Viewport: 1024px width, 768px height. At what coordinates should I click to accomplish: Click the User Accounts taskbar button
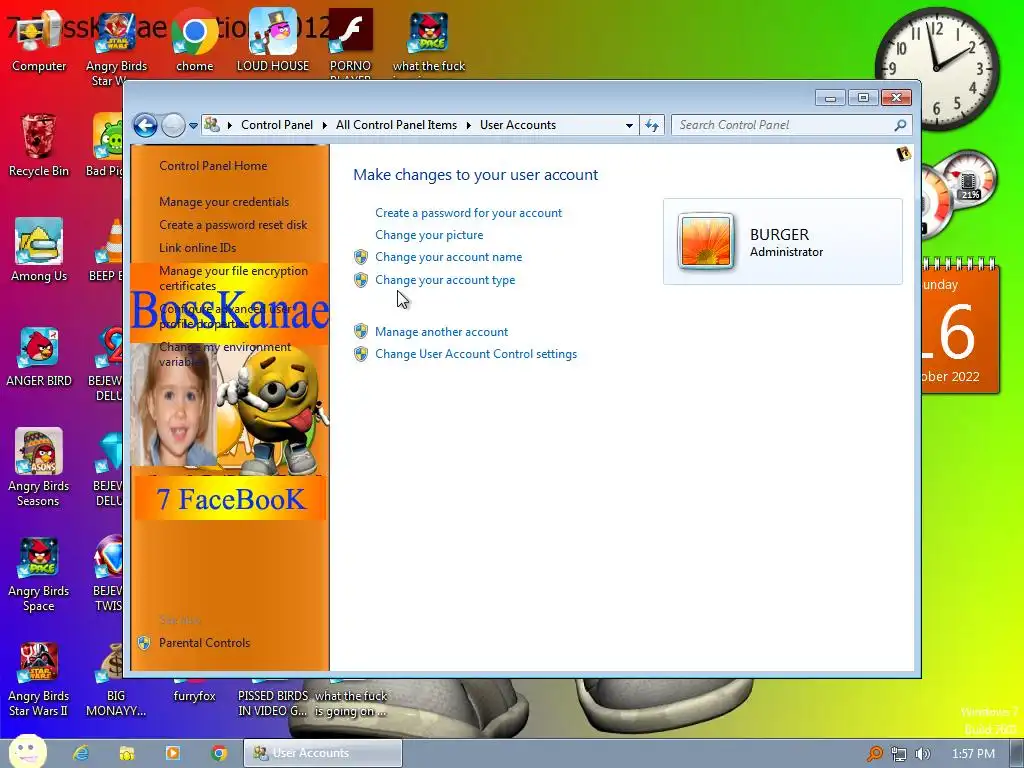point(323,753)
